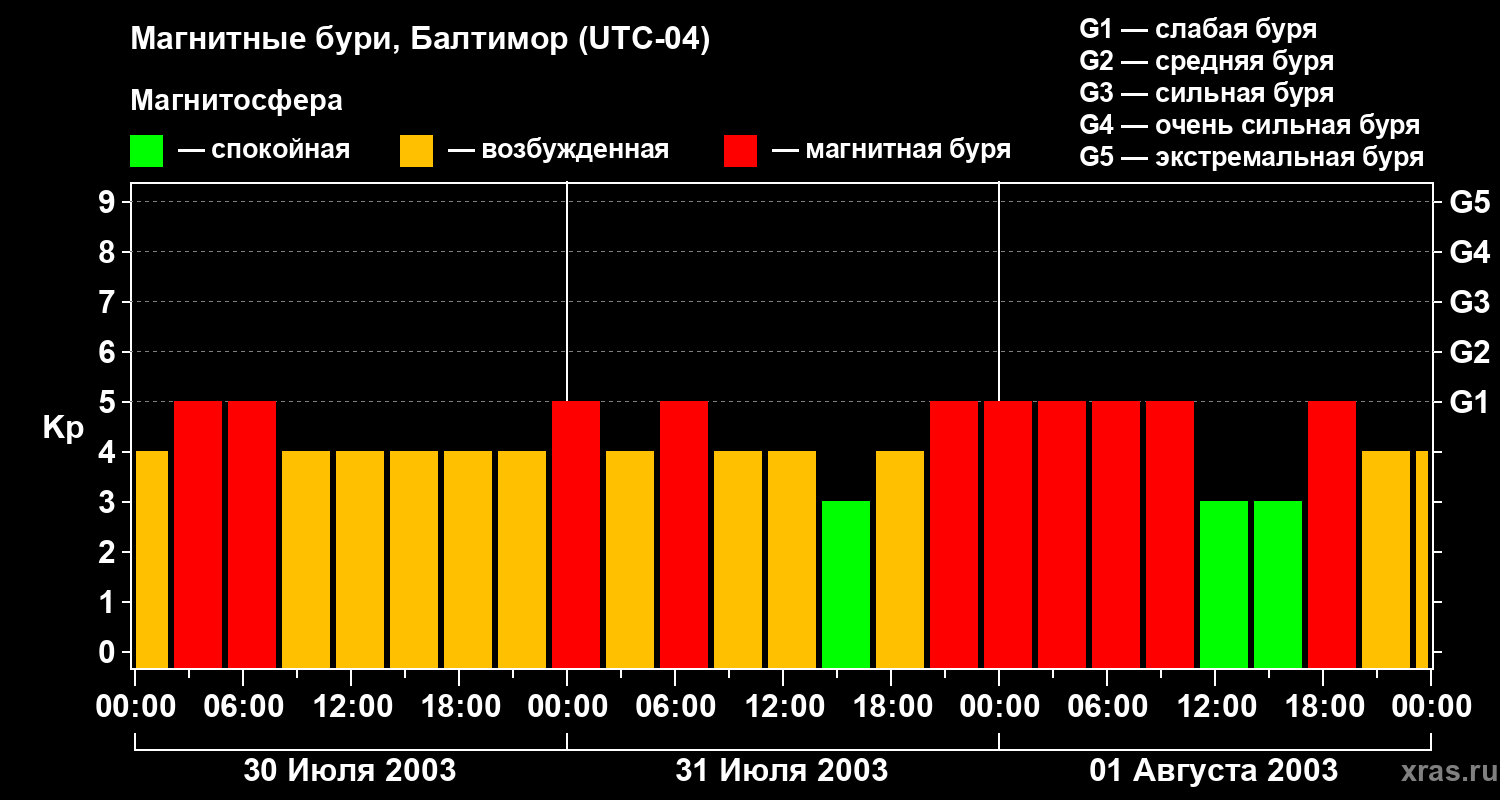Image resolution: width=1500 pixels, height=800 pixels.
Task: Select the '01 Августа 2003' date label
Action: coord(1213,771)
